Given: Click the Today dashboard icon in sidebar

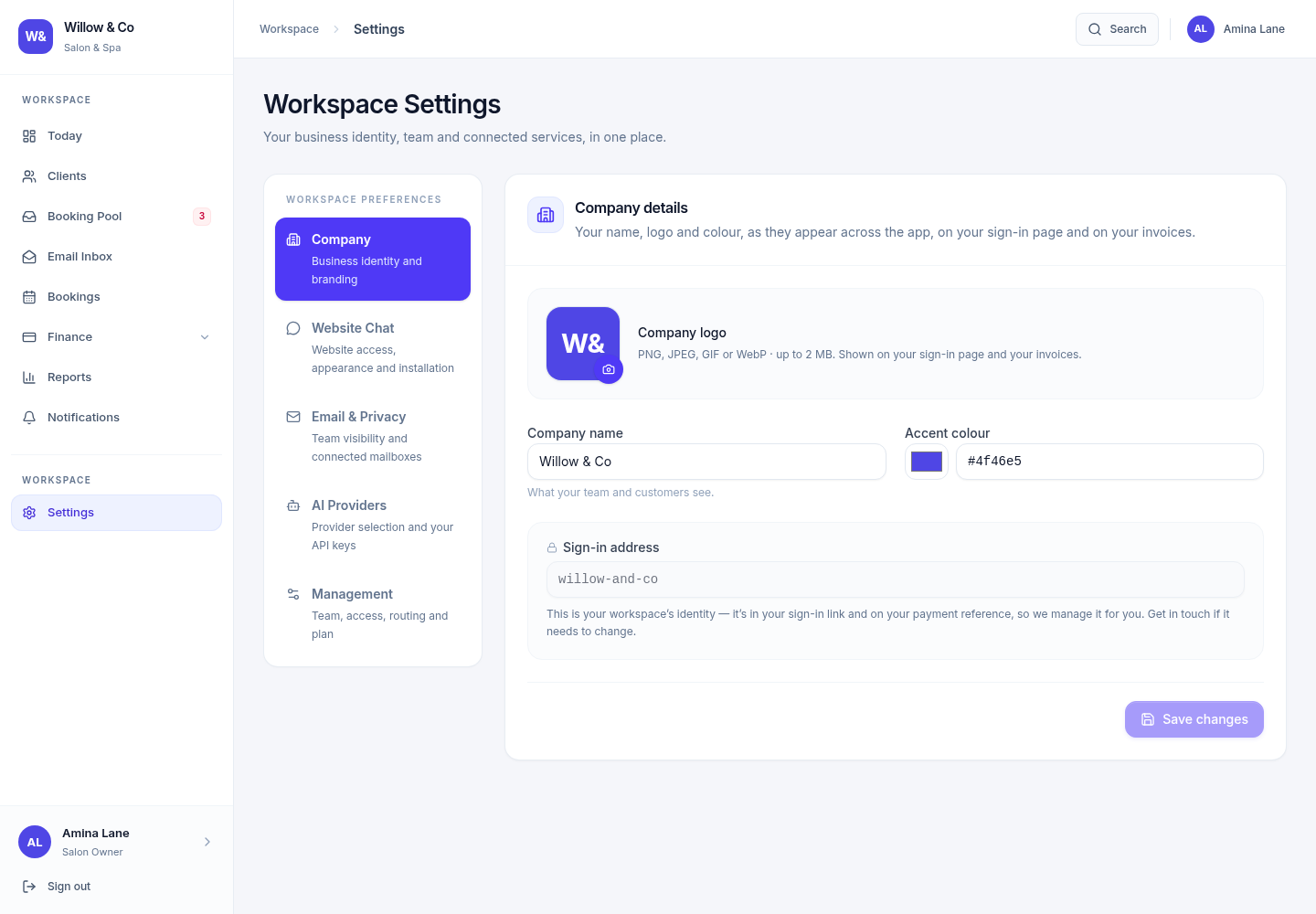Looking at the screenshot, I should [29, 136].
